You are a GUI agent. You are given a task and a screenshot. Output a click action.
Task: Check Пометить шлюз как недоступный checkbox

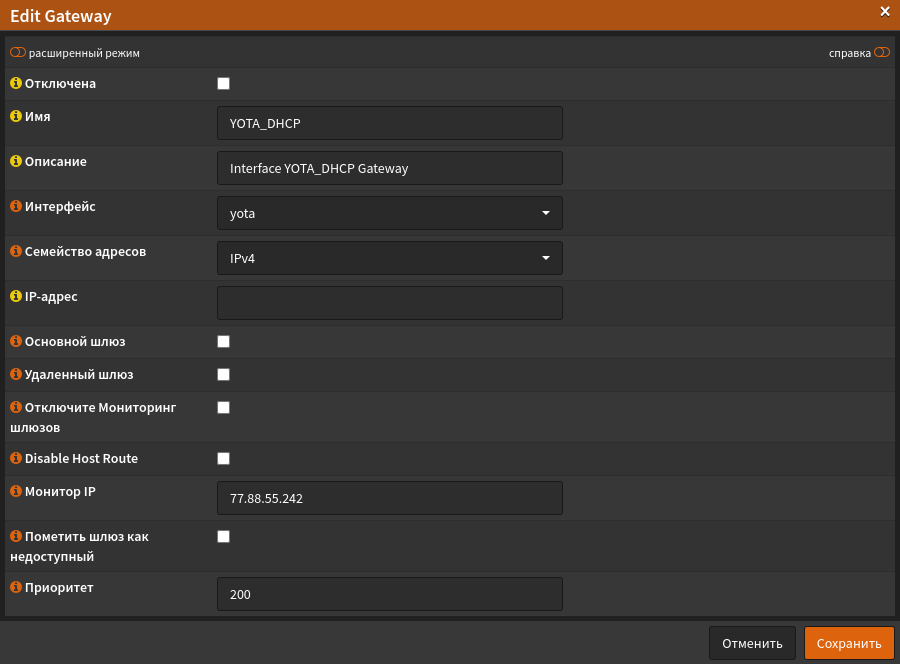223,537
